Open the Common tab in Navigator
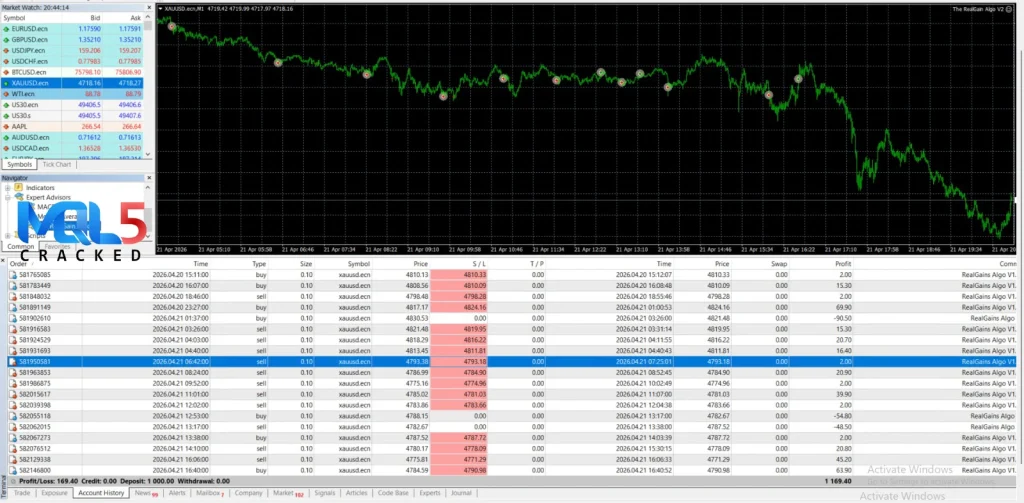Image resolution: width=1024 pixels, height=503 pixels. click(x=21, y=246)
